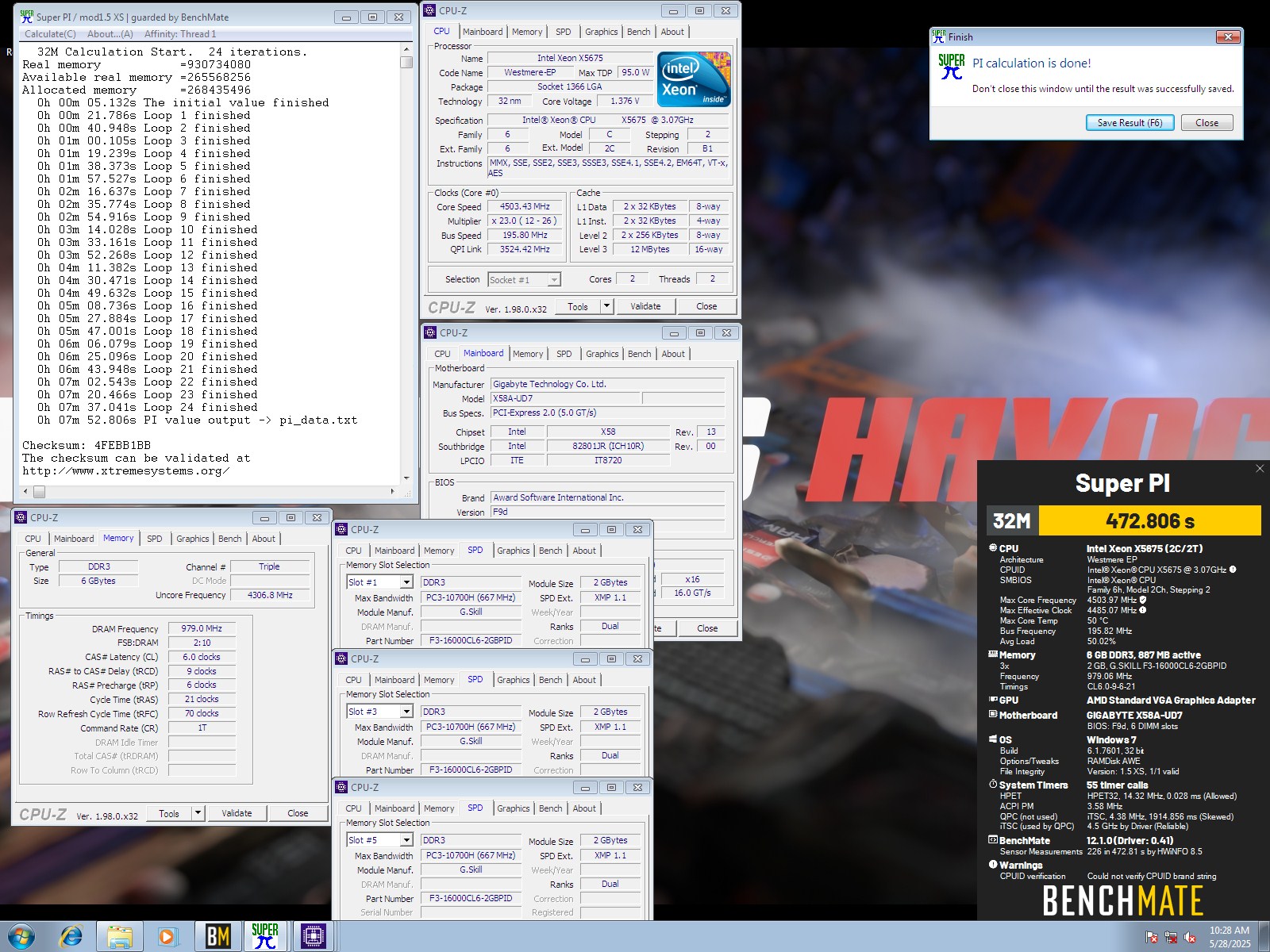Click the Loop 24 finished line

click(148, 407)
